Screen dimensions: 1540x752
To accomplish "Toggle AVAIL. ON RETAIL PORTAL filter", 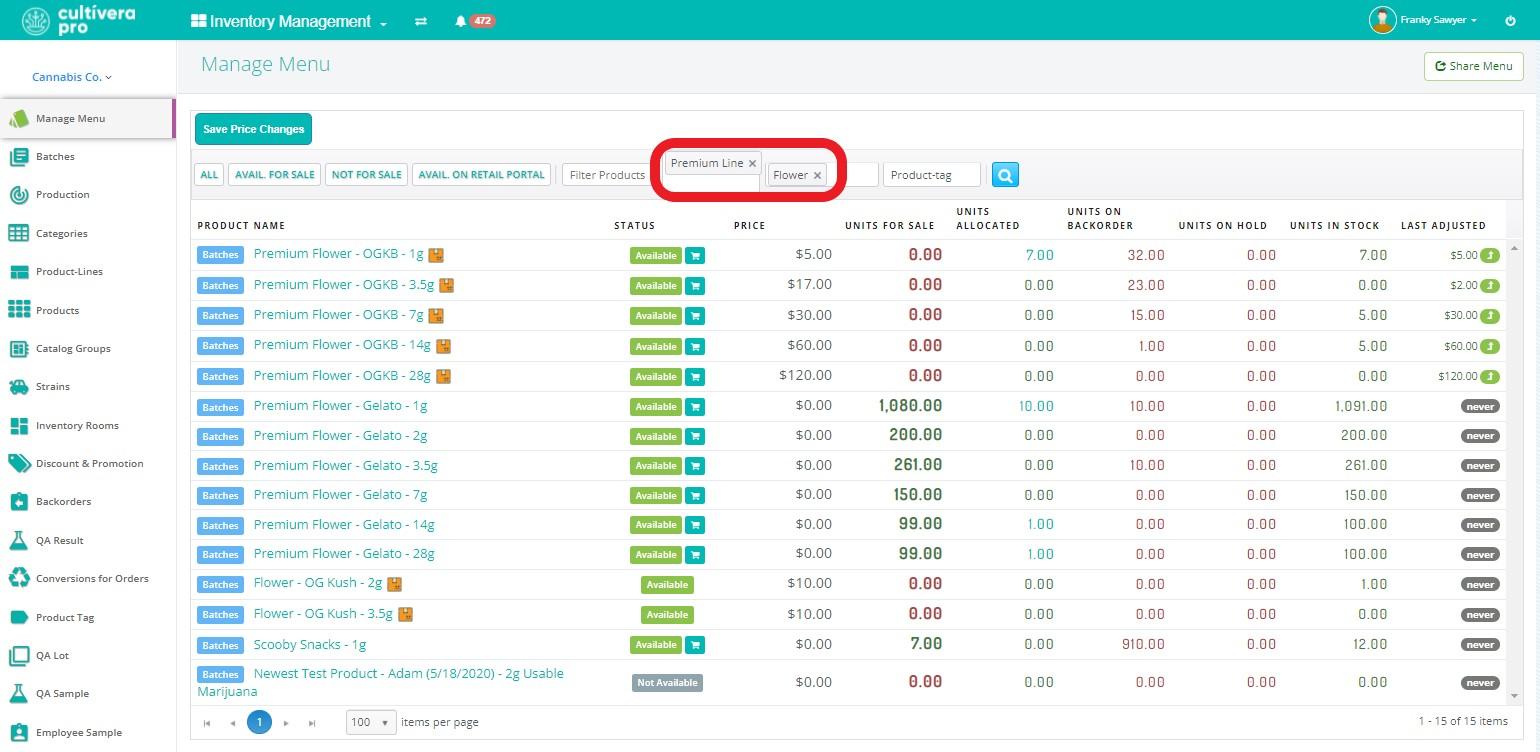I will coord(481,175).
